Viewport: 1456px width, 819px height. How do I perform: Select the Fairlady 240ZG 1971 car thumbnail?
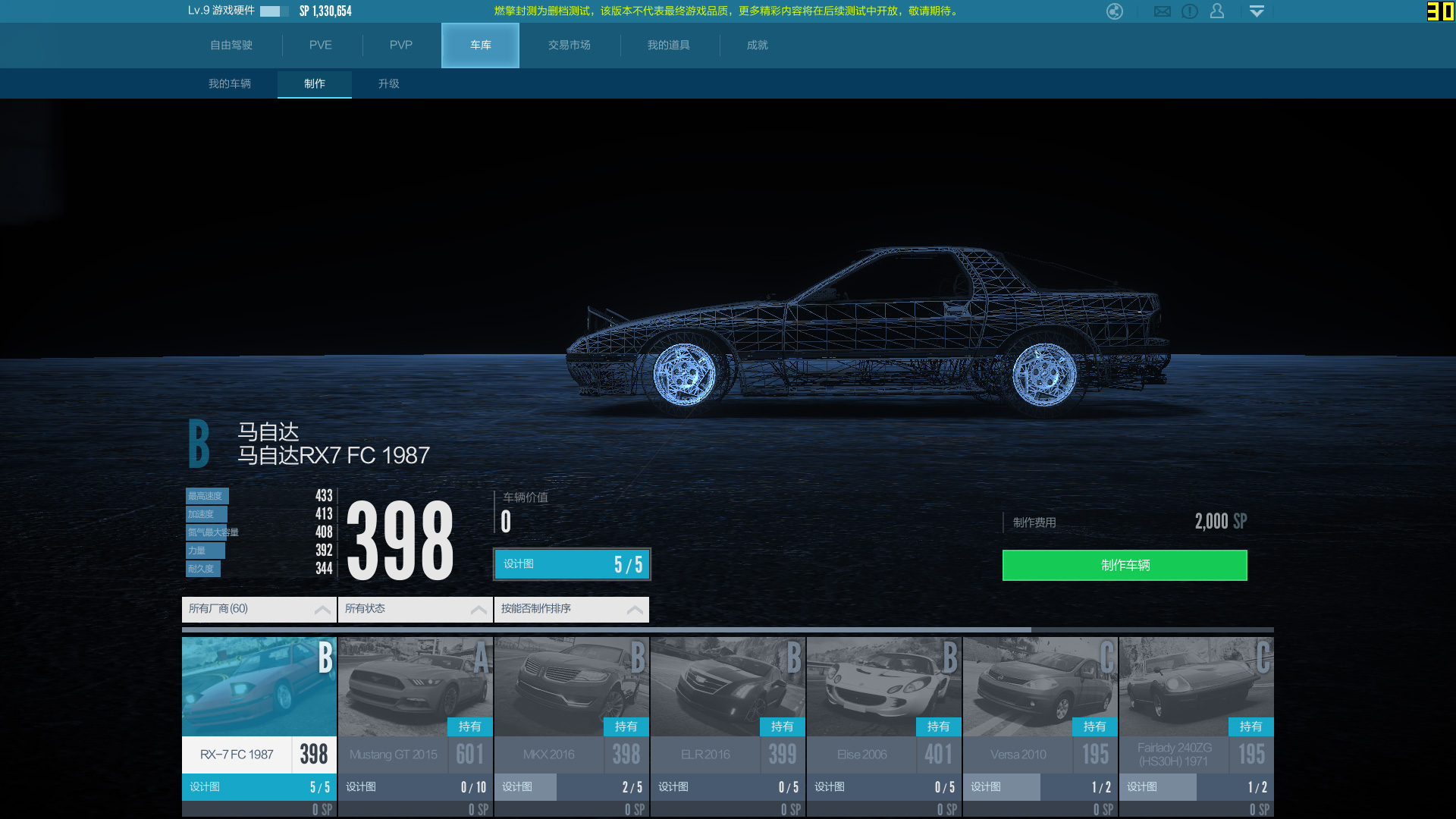[x=1197, y=686]
